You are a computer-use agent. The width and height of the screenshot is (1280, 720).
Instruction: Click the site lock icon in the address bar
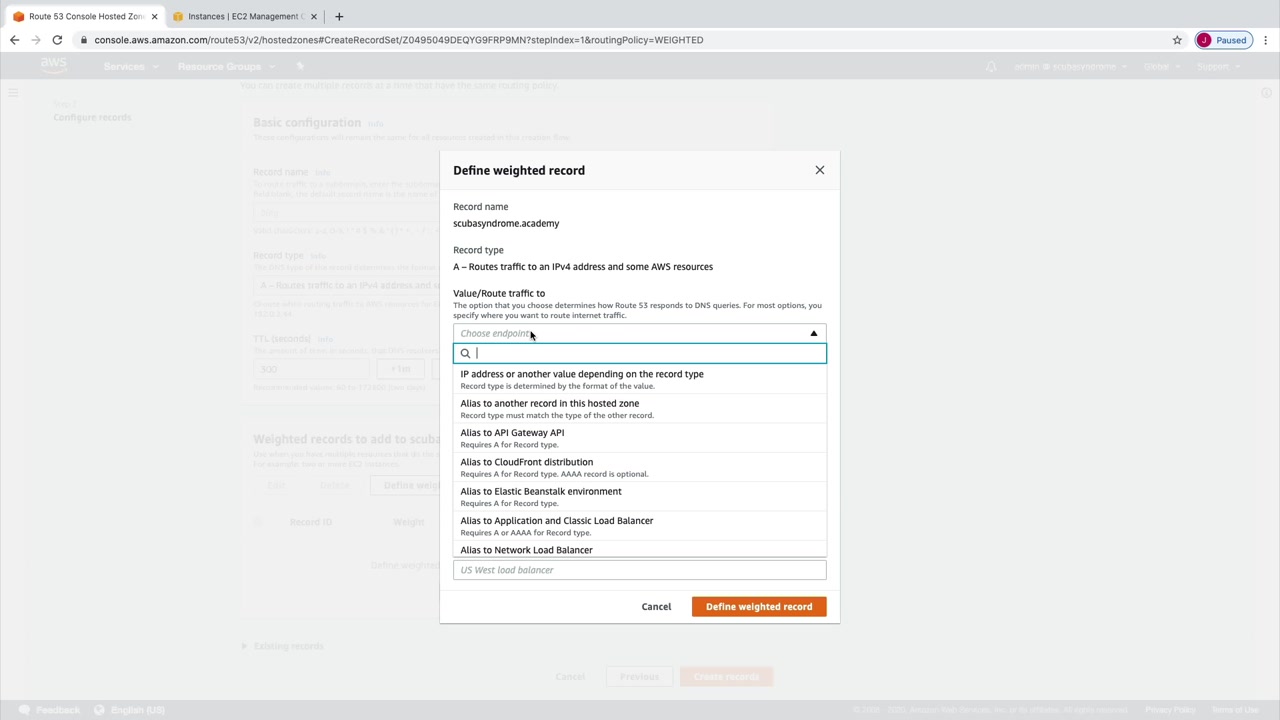point(84,40)
